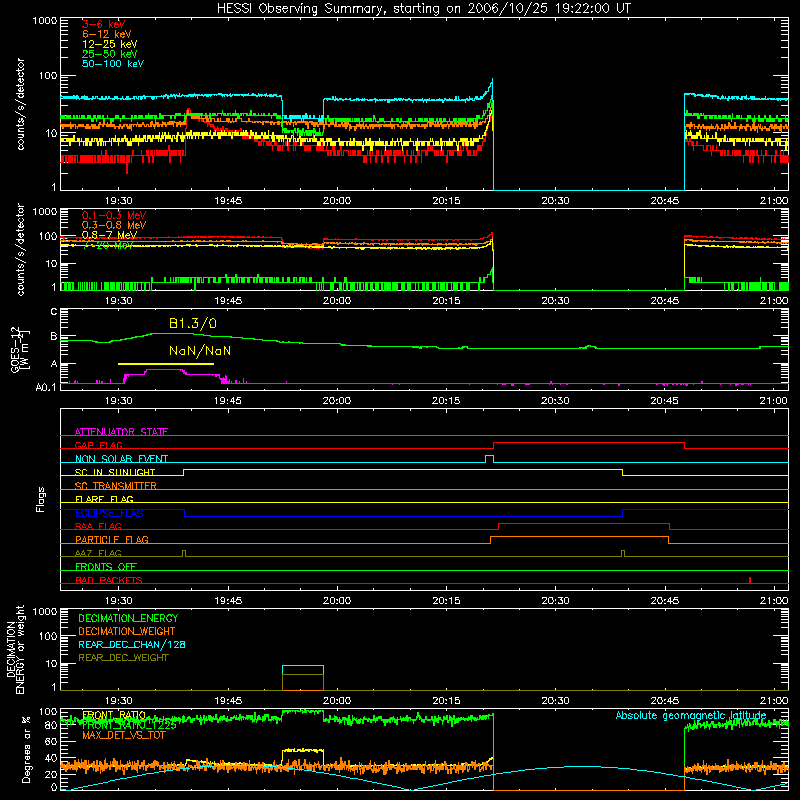Click 20:15 tick label under top keV panel
This screenshot has height=800, width=800.
pyautogui.click(x=446, y=201)
